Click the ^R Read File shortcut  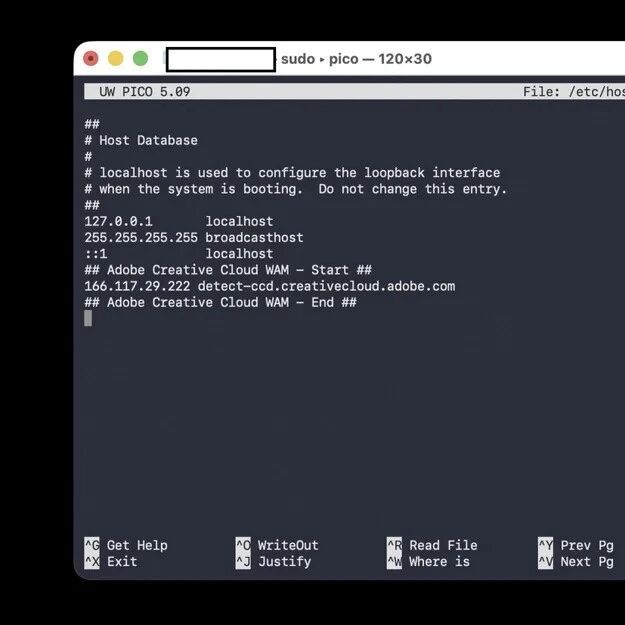432,545
